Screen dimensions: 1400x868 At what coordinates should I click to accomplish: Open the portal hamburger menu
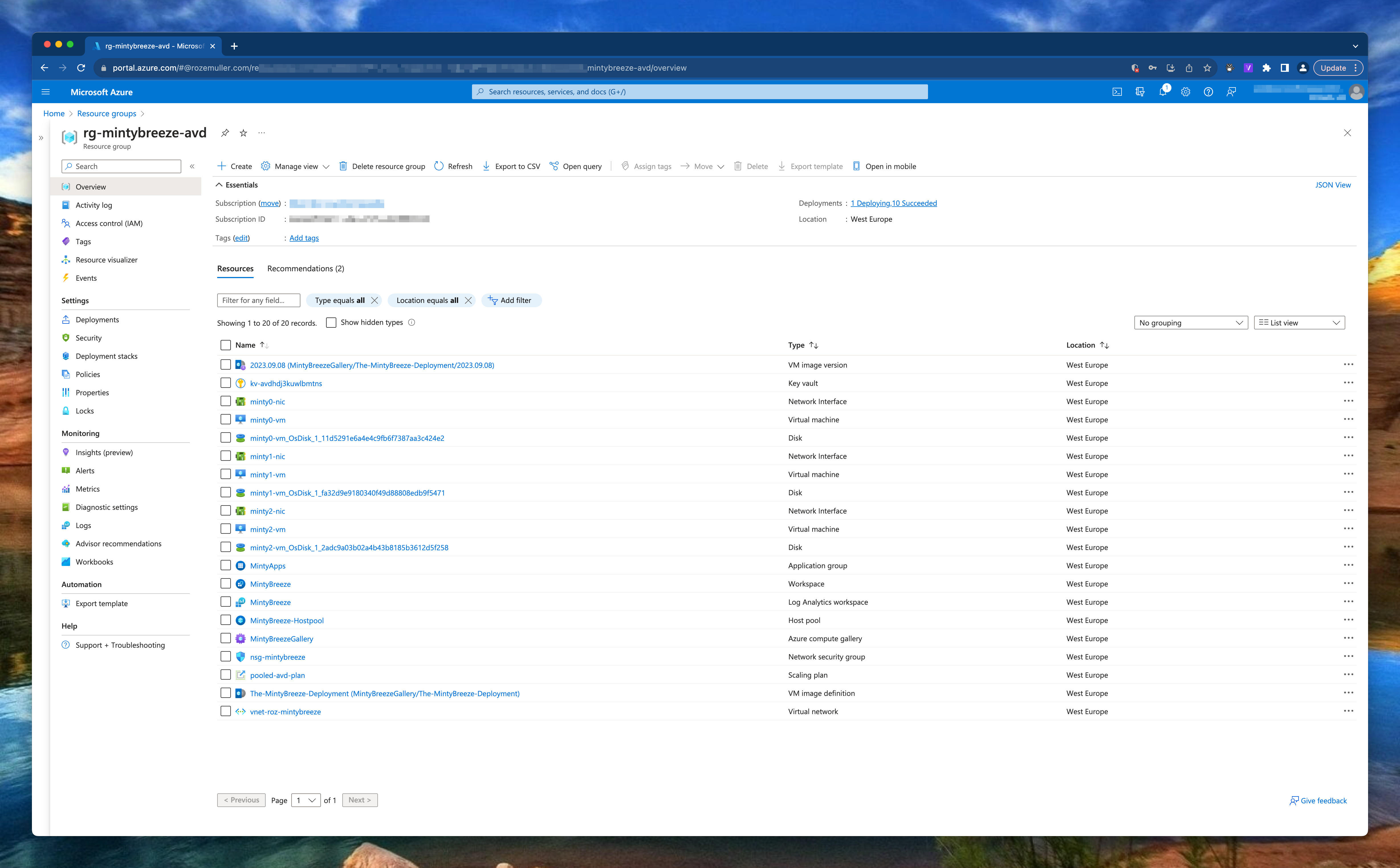click(46, 92)
